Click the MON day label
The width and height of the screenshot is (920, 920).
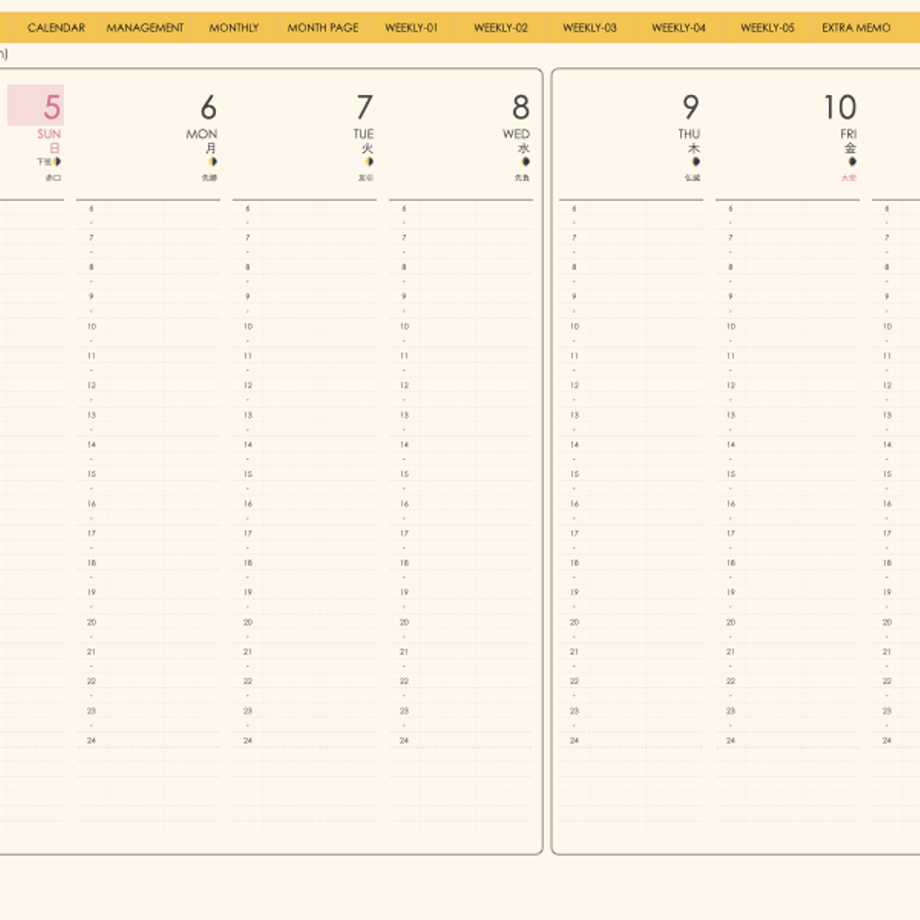click(x=202, y=134)
